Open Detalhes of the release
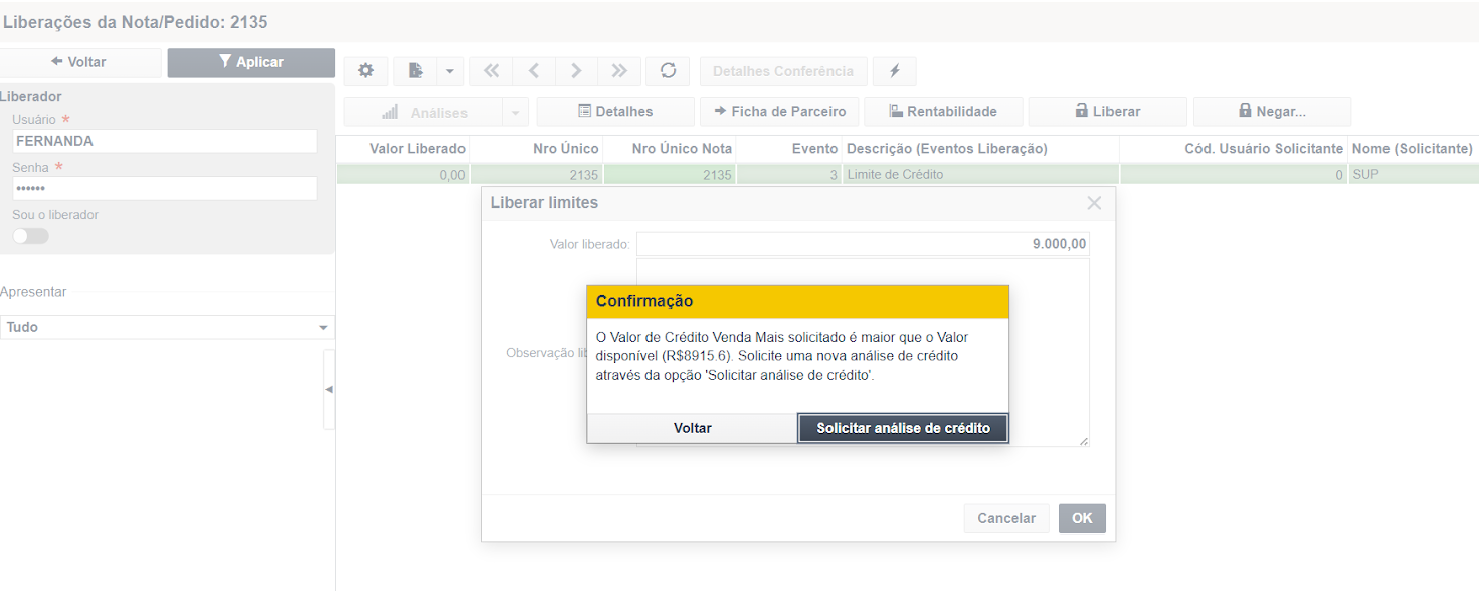The height and width of the screenshot is (591, 1479). [x=616, y=111]
